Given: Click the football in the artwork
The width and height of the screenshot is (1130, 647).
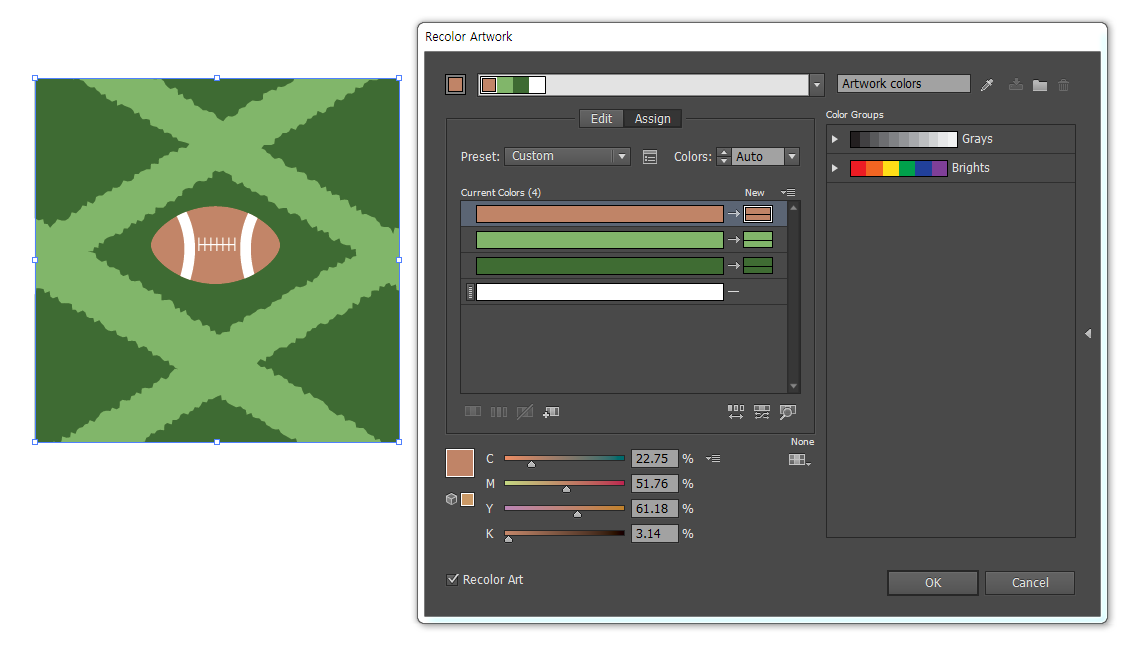Looking at the screenshot, I should 215,245.
